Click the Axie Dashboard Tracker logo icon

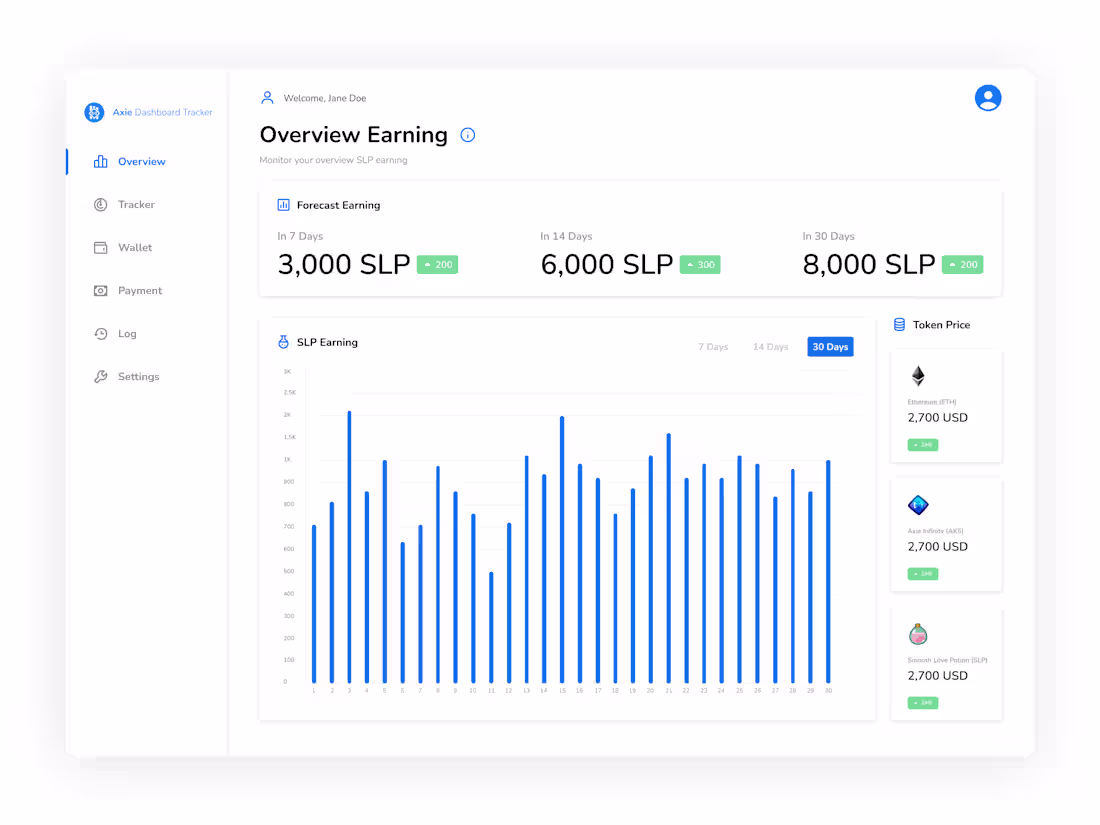coord(94,112)
